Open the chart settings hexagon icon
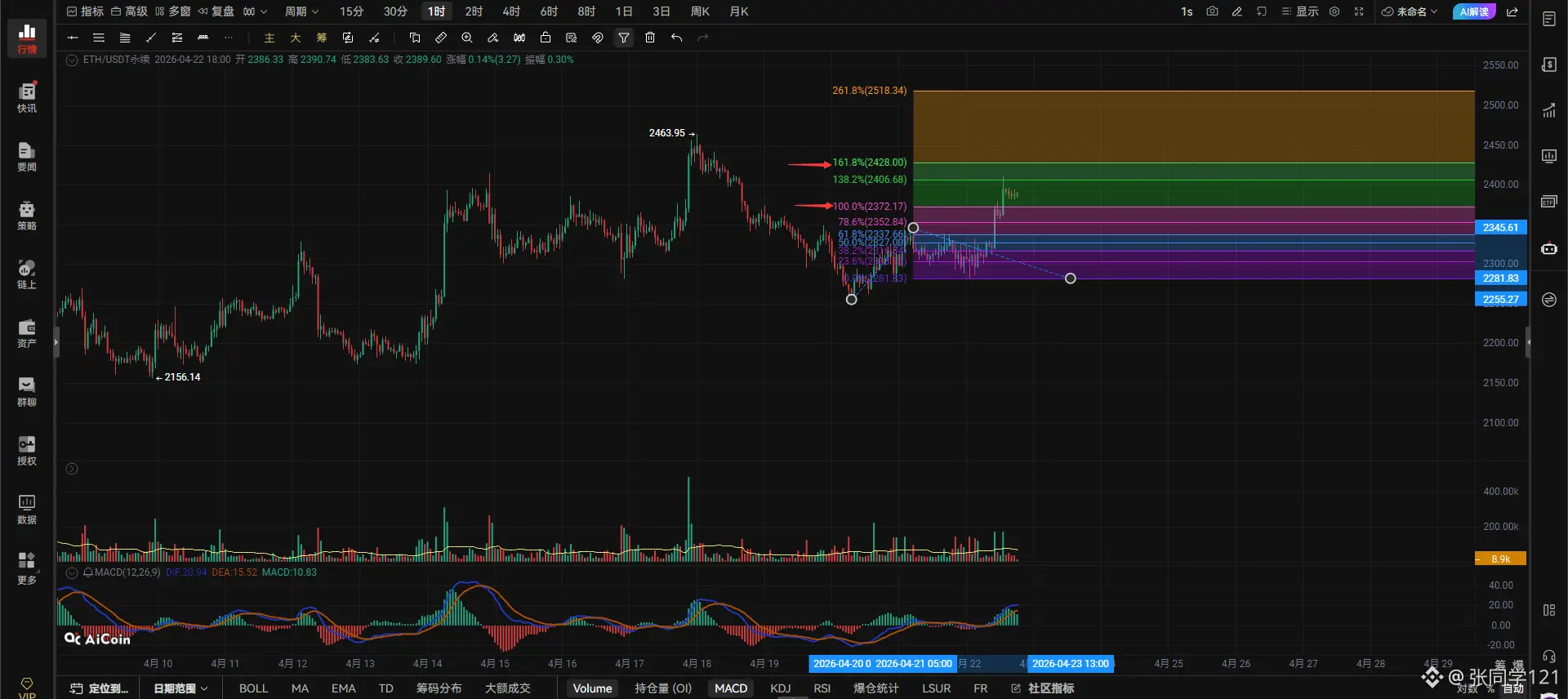This screenshot has height=699, width=1568. coord(1334,11)
